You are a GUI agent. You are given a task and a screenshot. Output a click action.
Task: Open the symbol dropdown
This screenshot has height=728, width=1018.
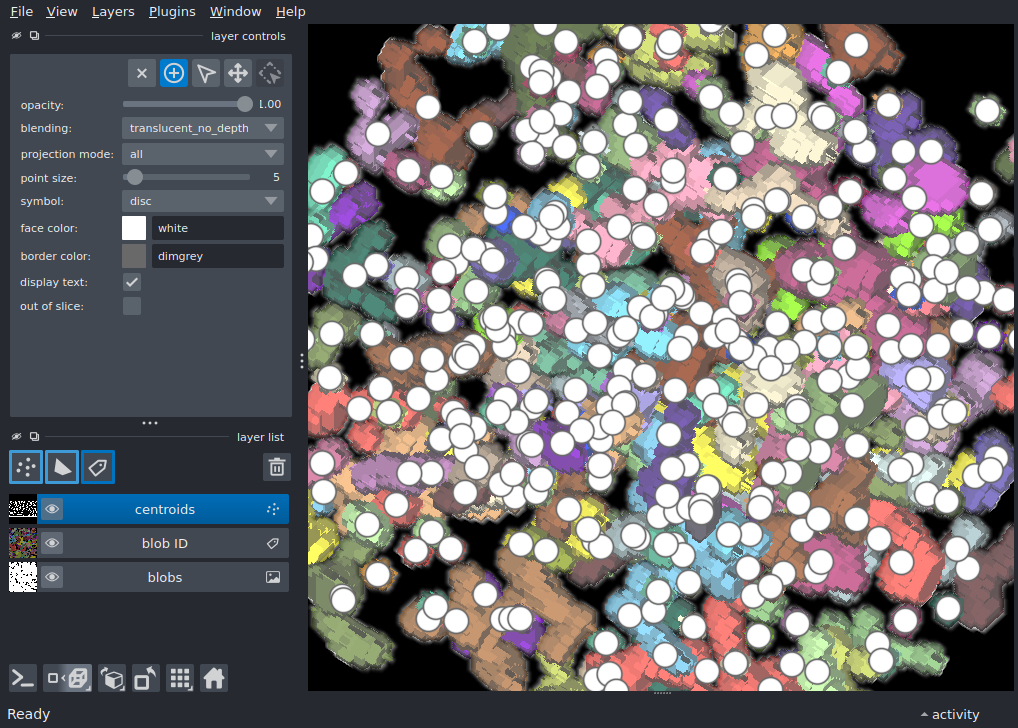tap(203, 201)
